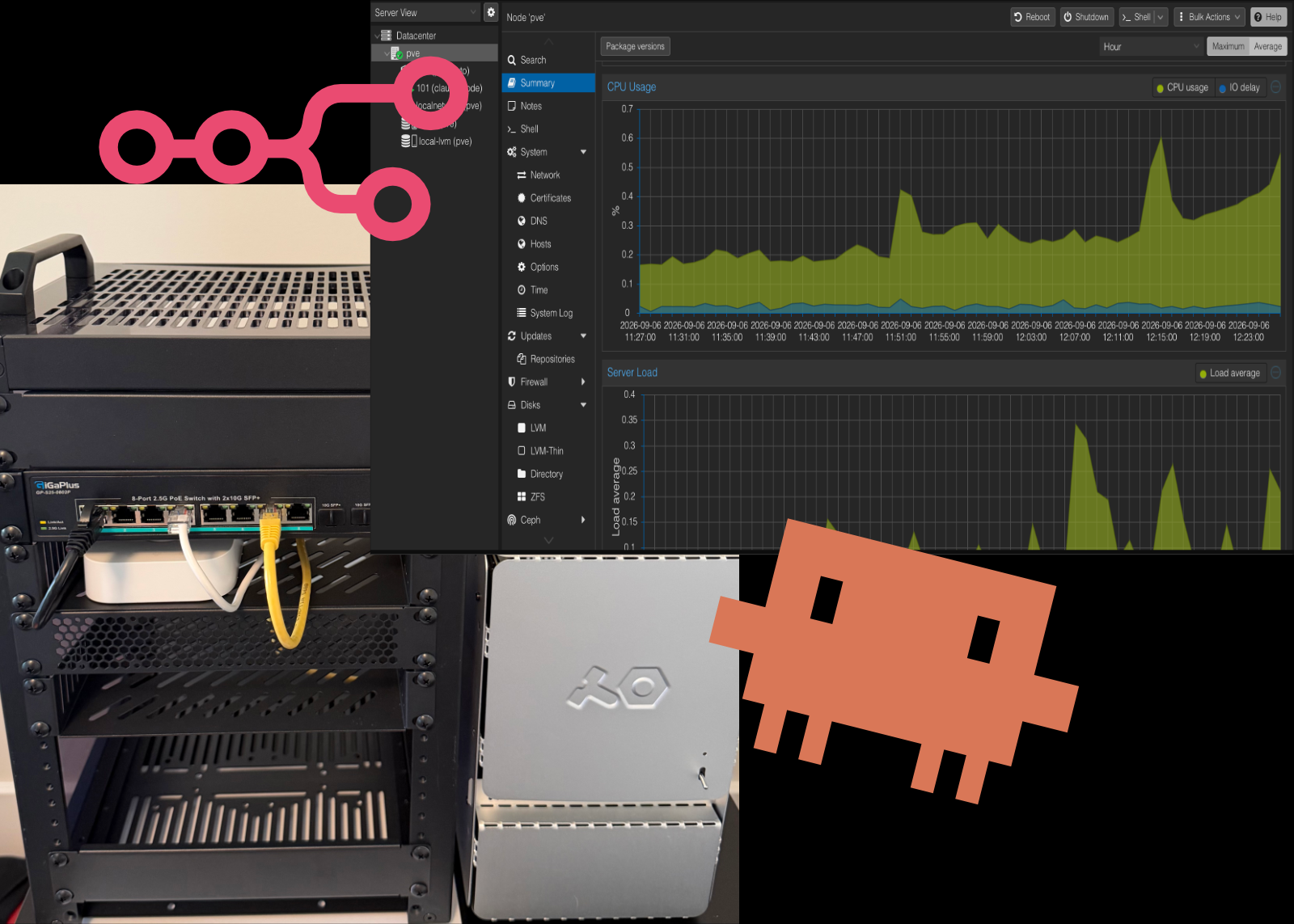Collapse the System section arrow
The image size is (1294, 924).
pos(583,152)
